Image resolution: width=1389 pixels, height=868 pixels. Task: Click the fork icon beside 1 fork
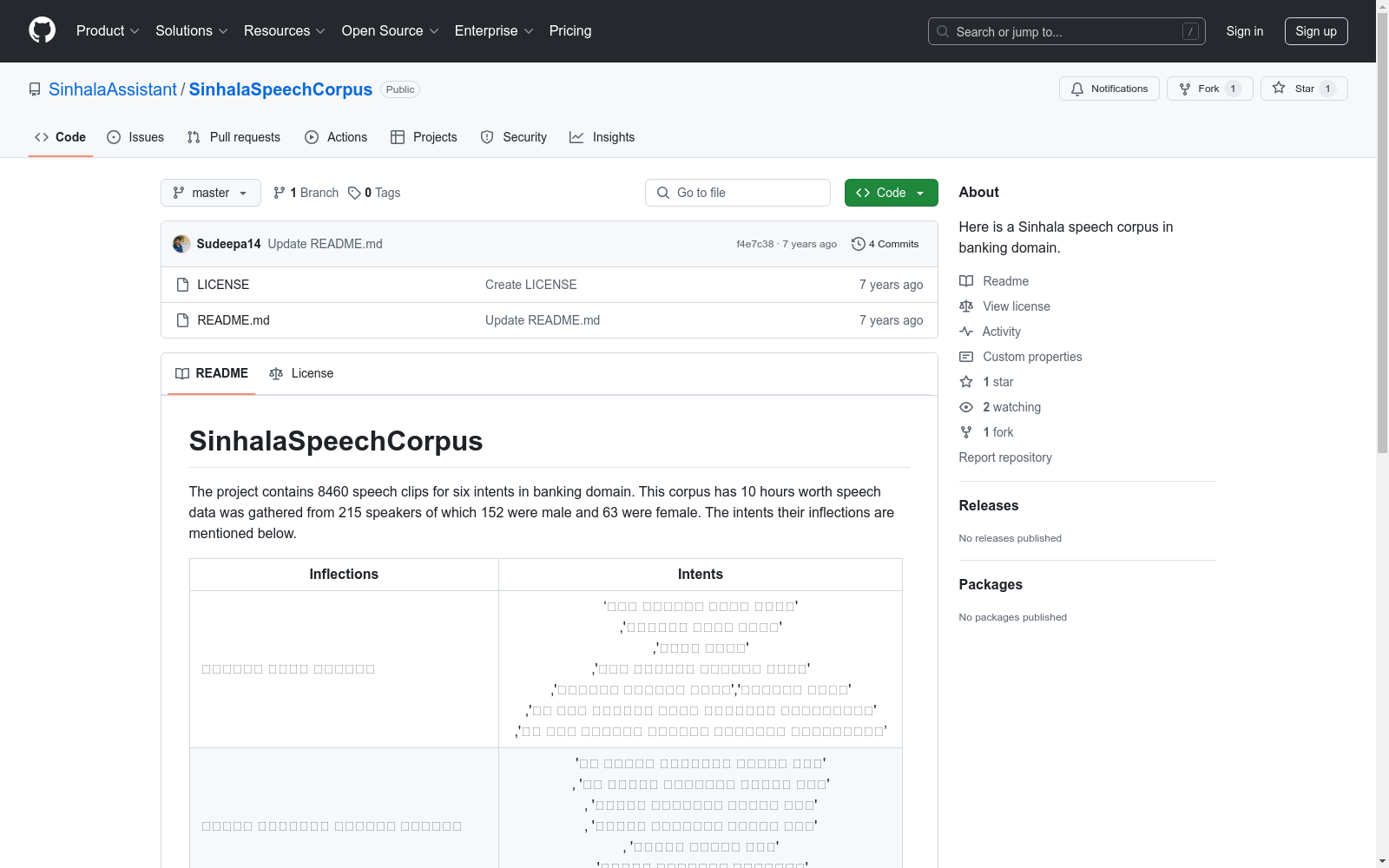(966, 432)
